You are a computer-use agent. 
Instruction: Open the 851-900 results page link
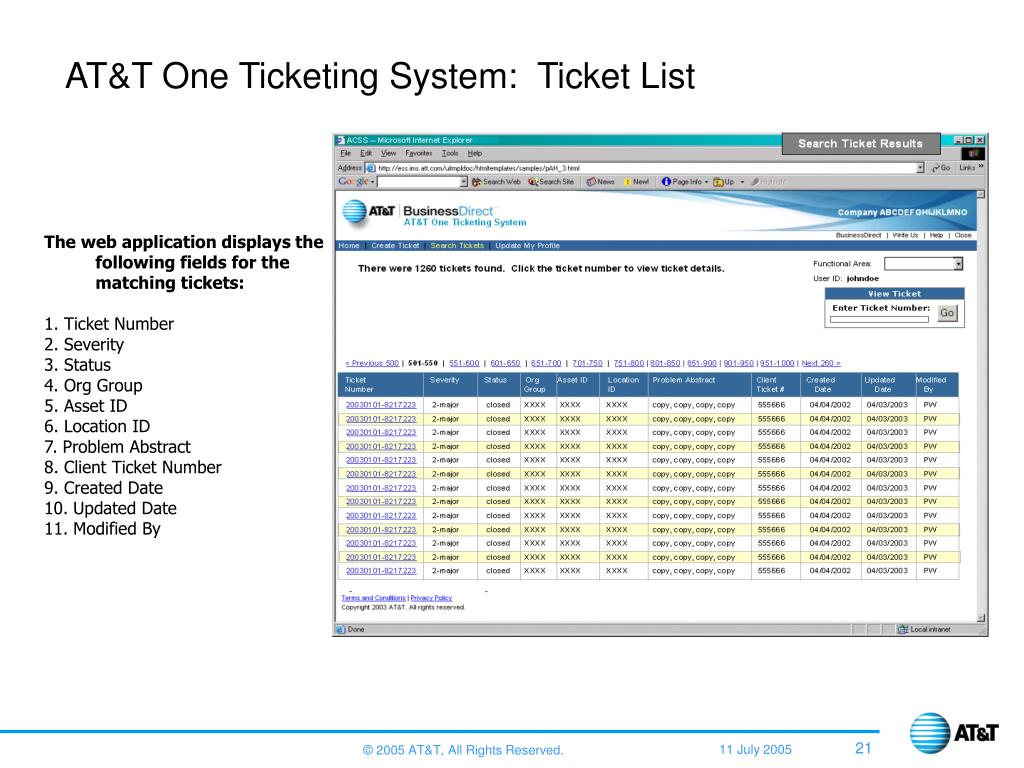(702, 363)
